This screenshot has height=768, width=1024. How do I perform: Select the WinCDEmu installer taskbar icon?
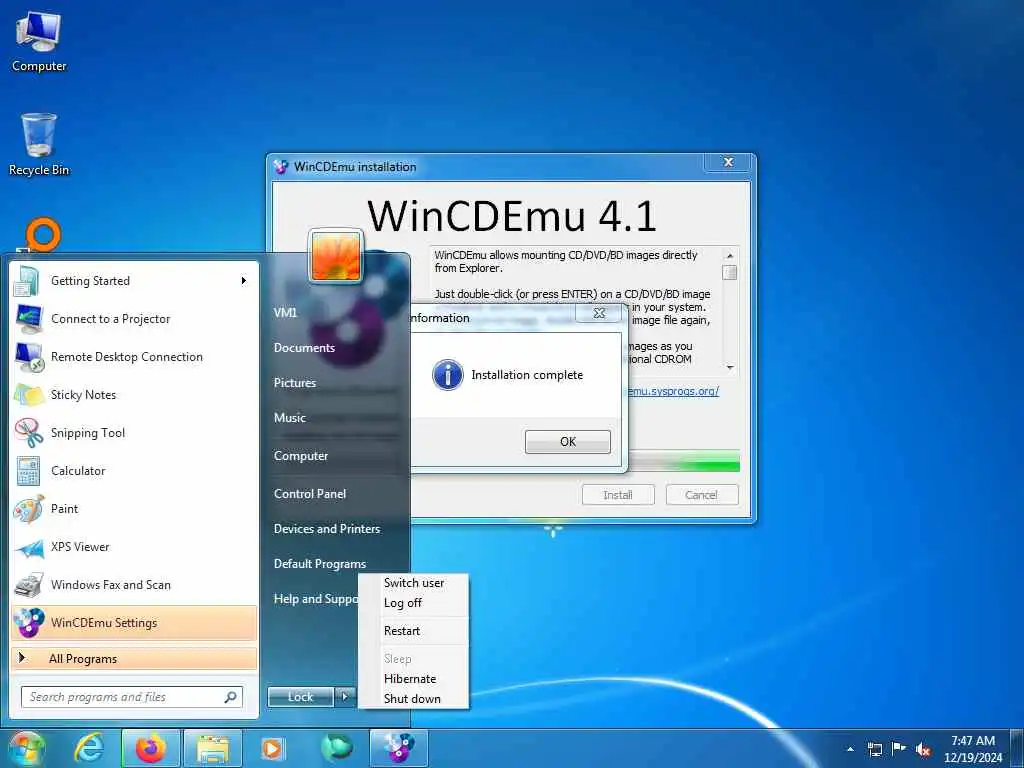click(398, 748)
